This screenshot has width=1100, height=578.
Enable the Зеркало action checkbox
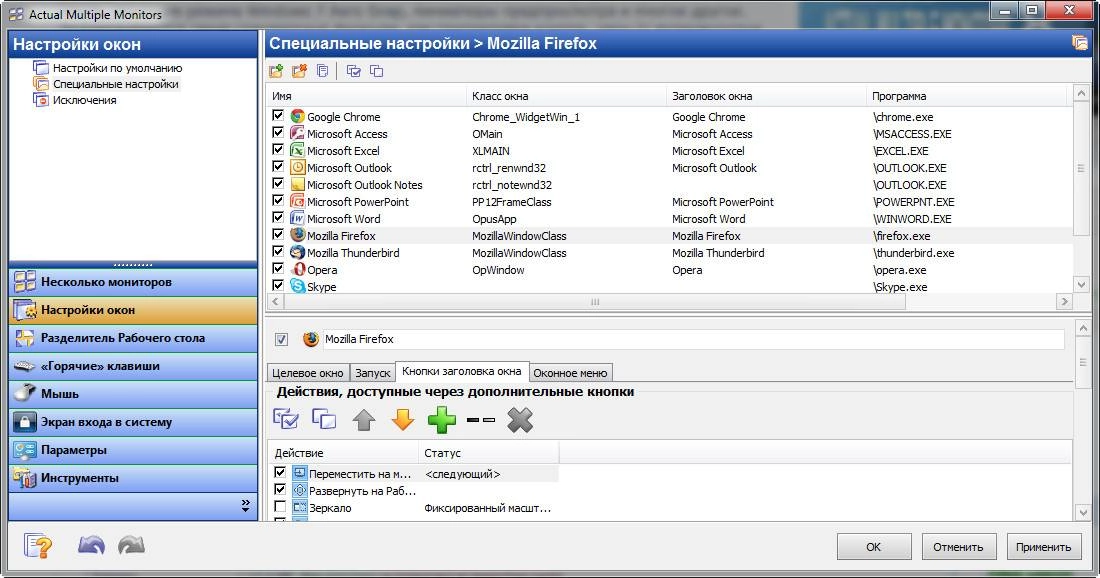click(x=280, y=506)
